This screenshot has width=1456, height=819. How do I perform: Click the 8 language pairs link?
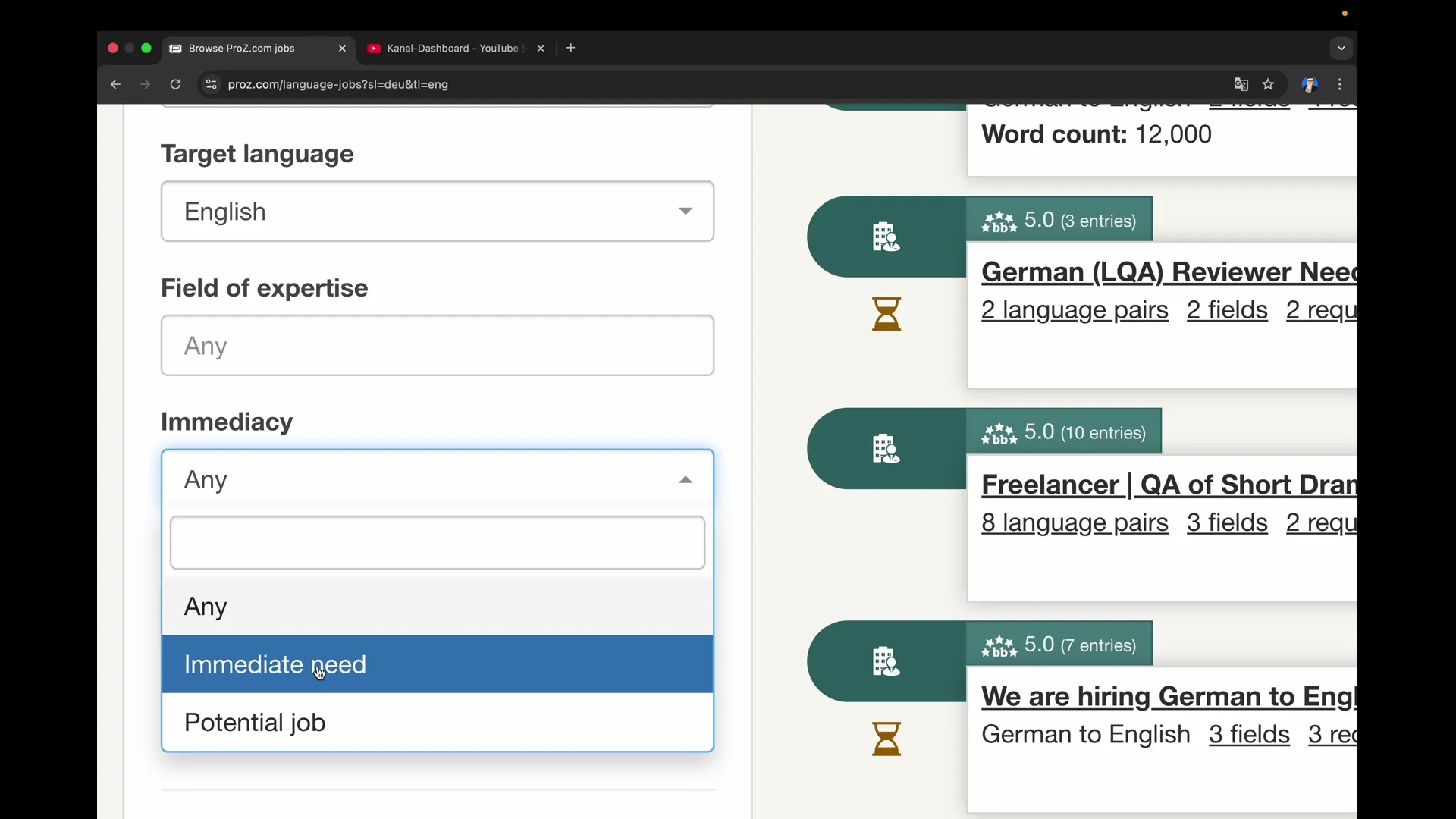tap(1074, 523)
